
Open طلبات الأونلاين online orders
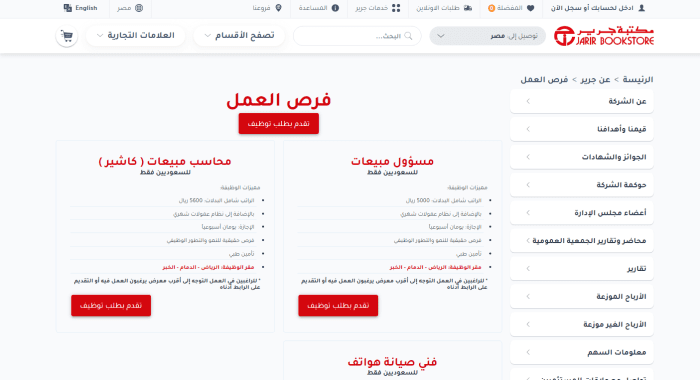pos(444,8)
